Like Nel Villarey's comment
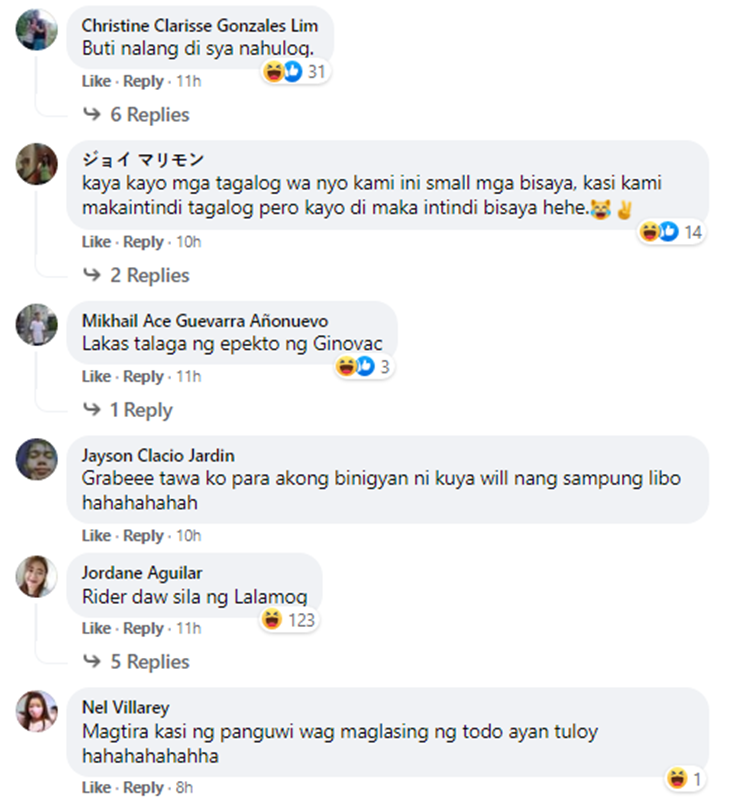750x799 pixels. tap(96, 787)
